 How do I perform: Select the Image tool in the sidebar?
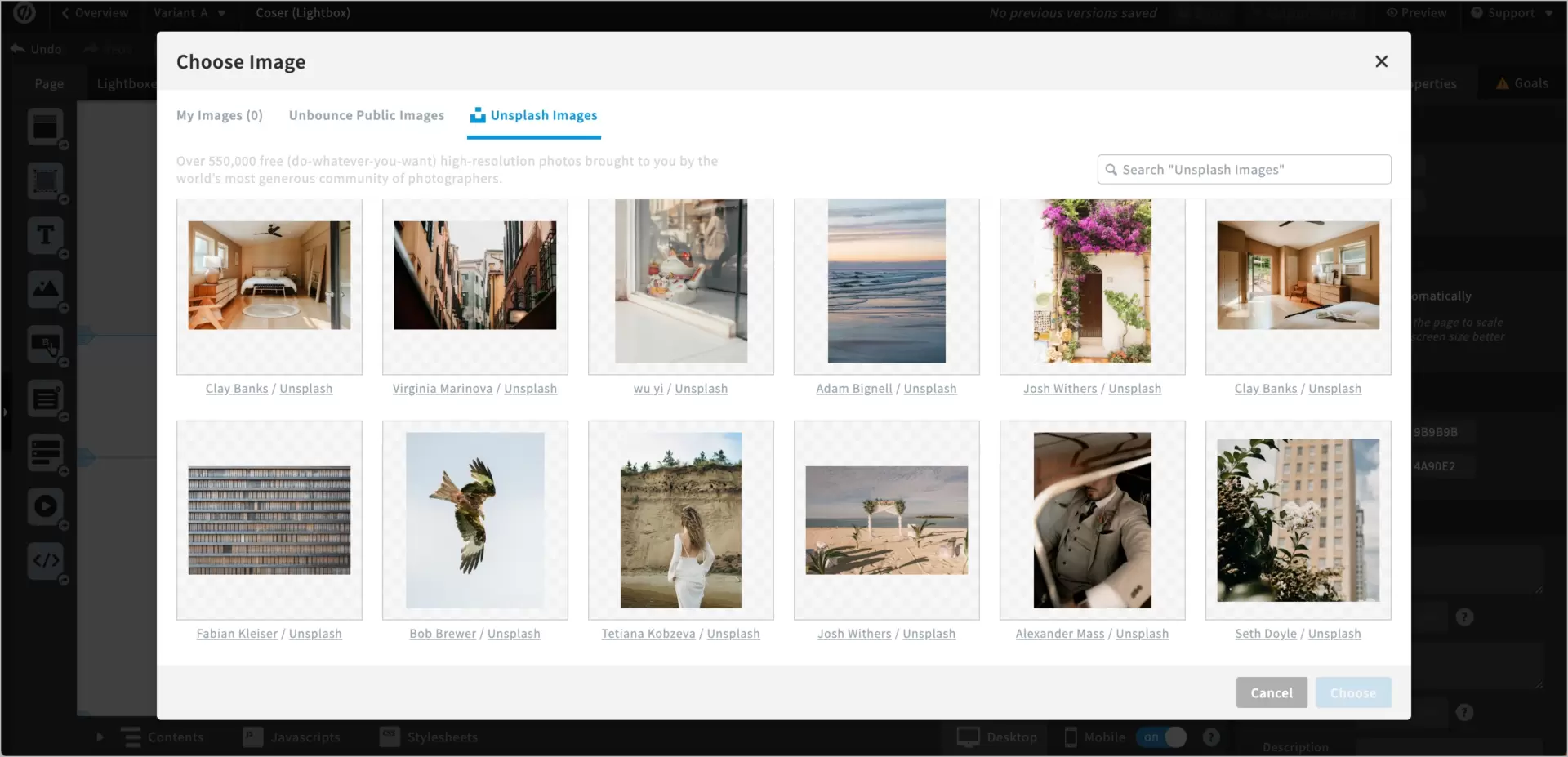(47, 290)
